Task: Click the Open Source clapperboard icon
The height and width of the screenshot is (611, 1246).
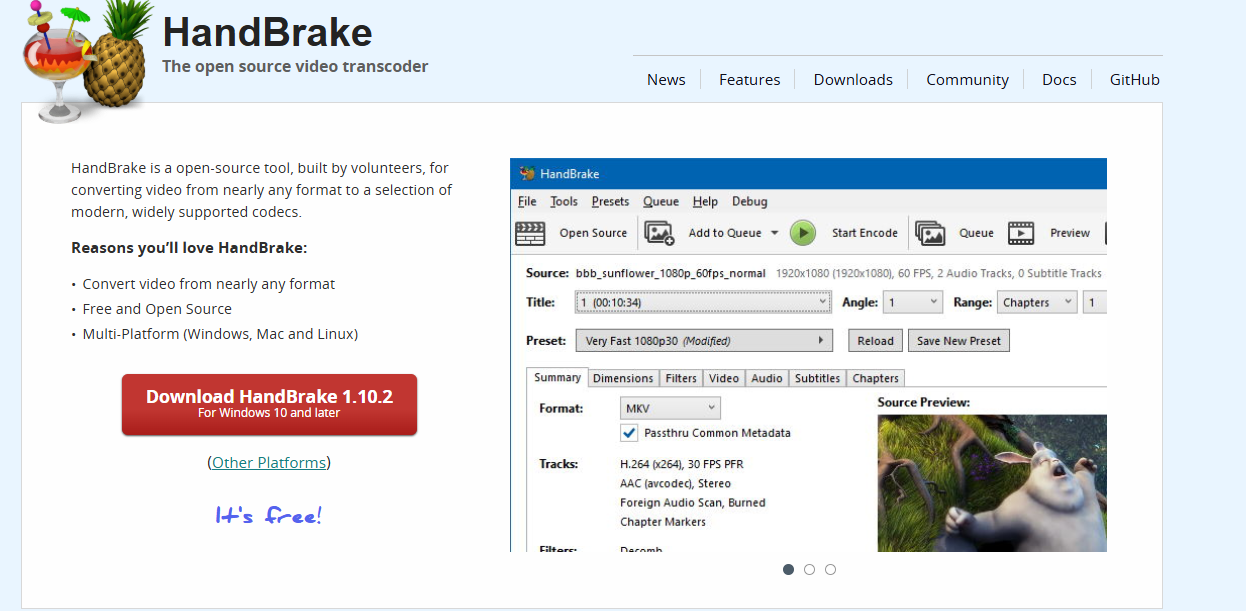Action: (x=530, y=233)
